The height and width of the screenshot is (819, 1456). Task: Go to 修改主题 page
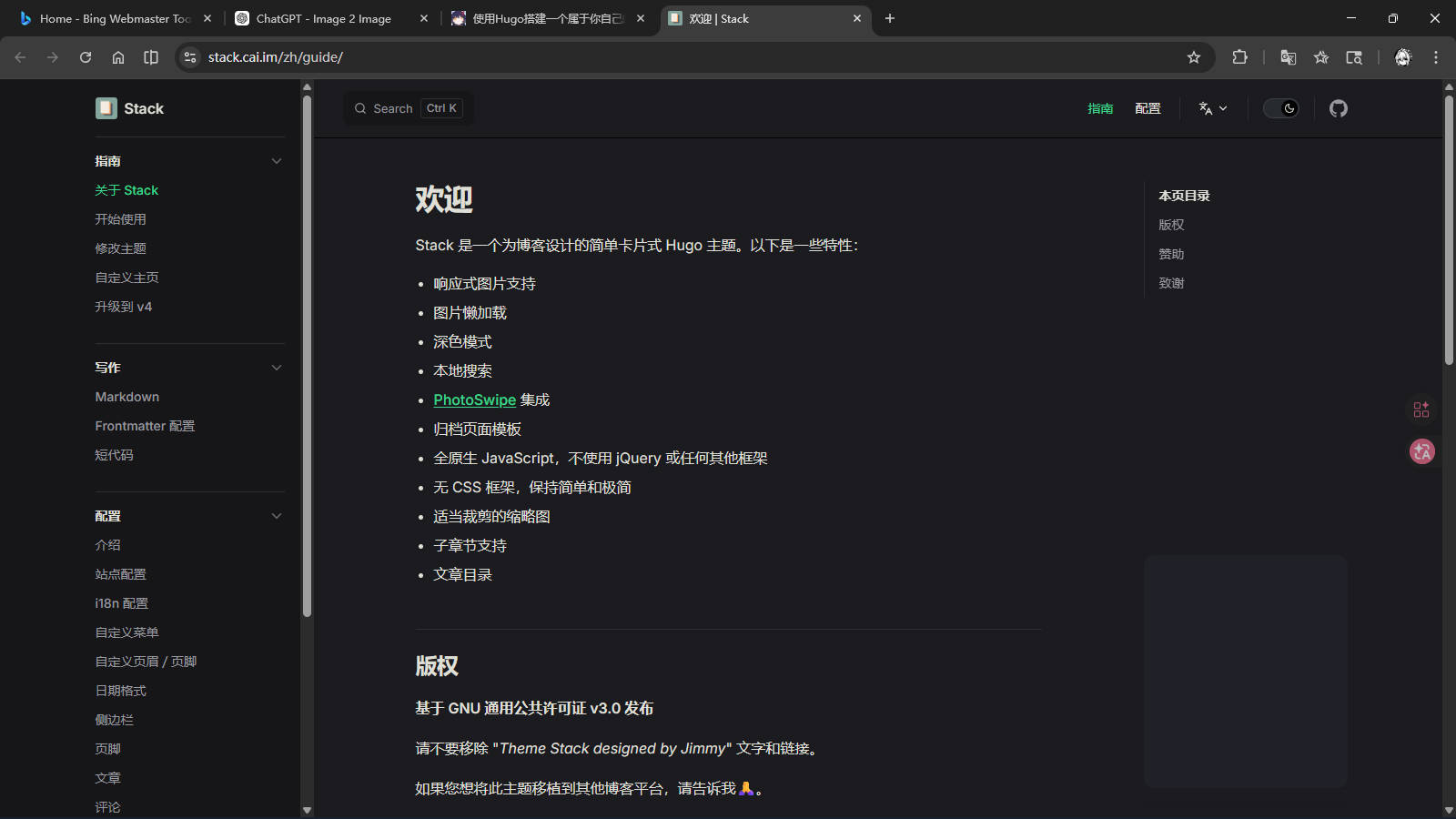(120, 248)
